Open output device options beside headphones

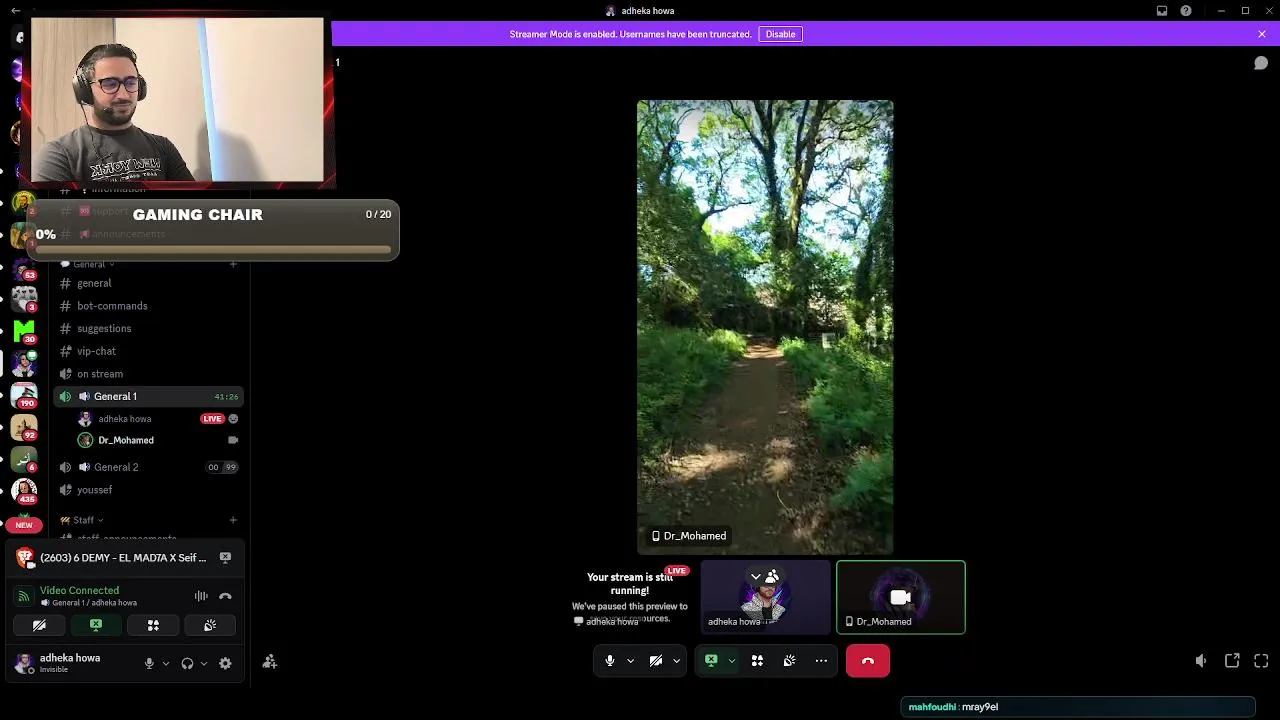click(203, 663)
